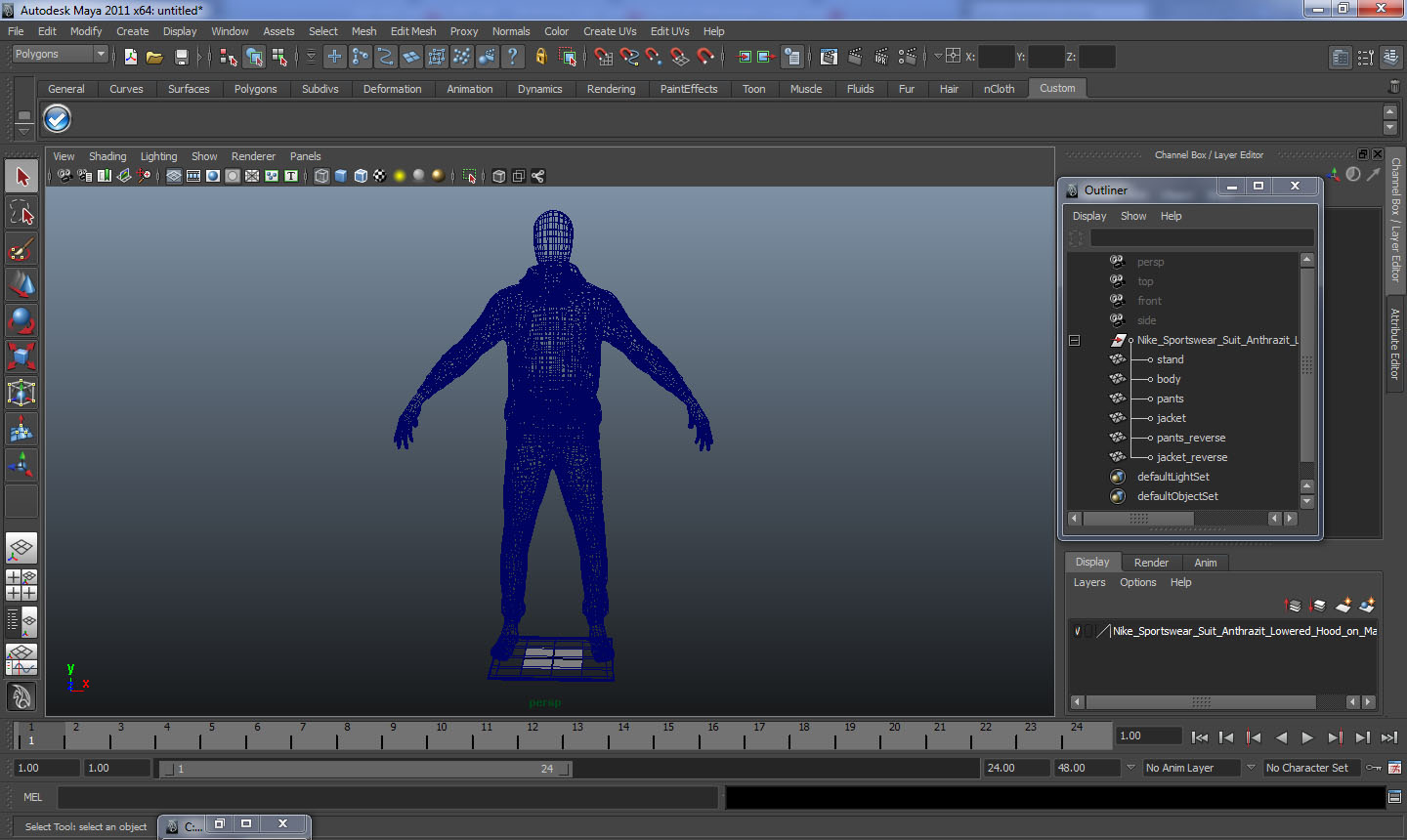Create new empty display layer
The height and width of the screenshot is (840, 1407).
1343,606
